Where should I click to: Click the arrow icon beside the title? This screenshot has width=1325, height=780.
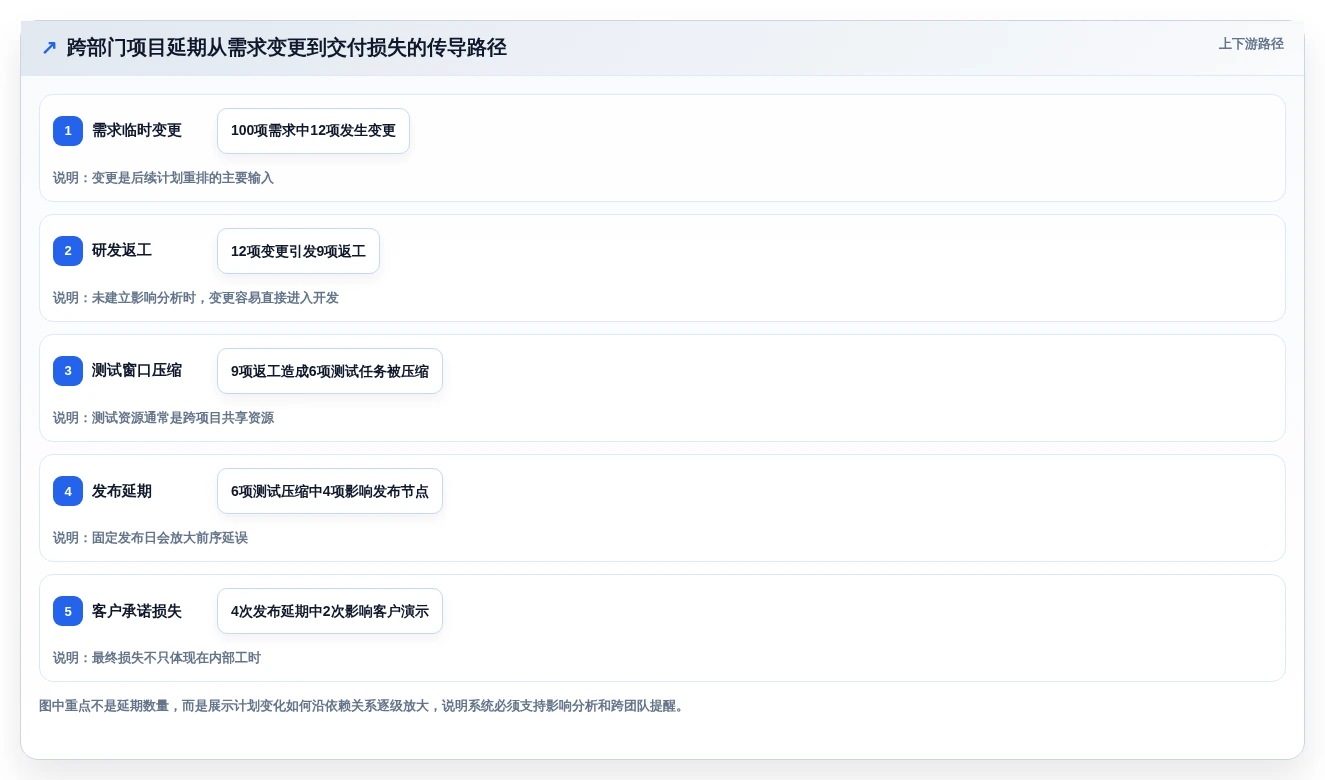pyautogui.click(x=49, y=48)
